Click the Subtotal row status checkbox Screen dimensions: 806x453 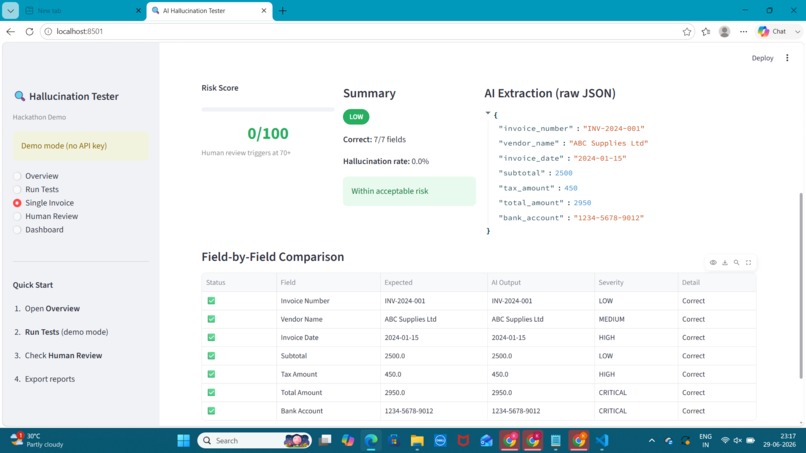click(x=211, y=356)
